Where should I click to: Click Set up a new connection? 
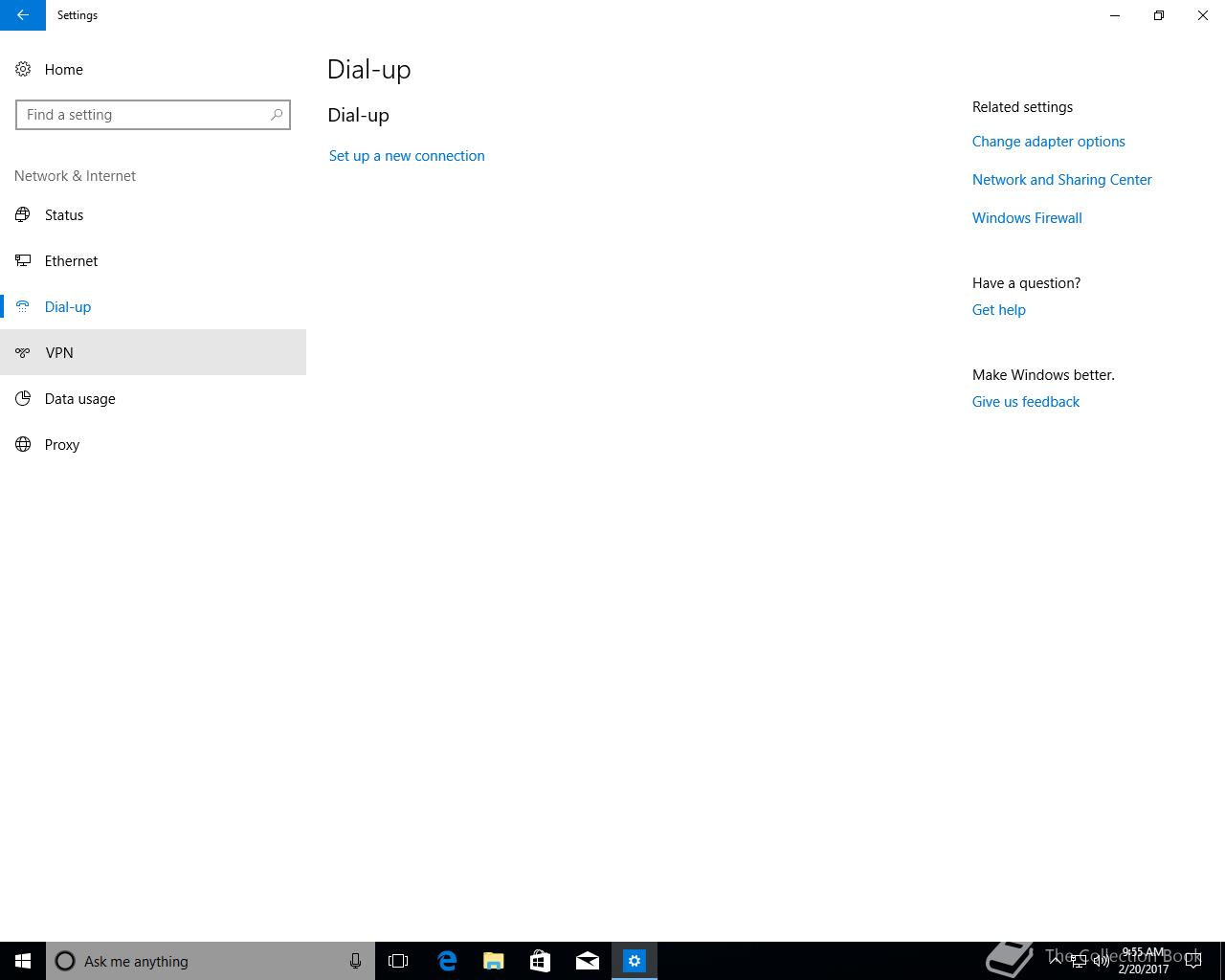(407, 156)
